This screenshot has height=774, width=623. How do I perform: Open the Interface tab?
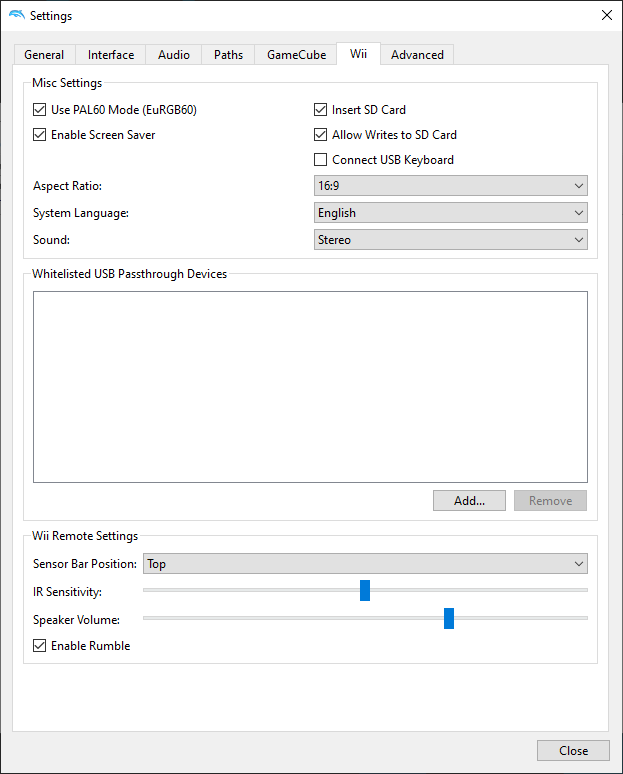(x=111, y=55)
